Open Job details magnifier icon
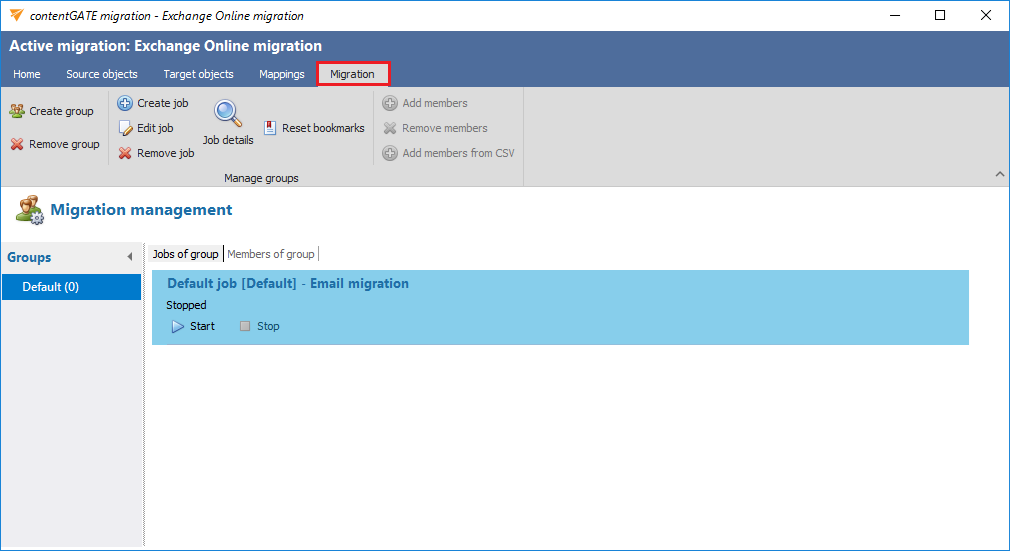 (x=228, y=114)
